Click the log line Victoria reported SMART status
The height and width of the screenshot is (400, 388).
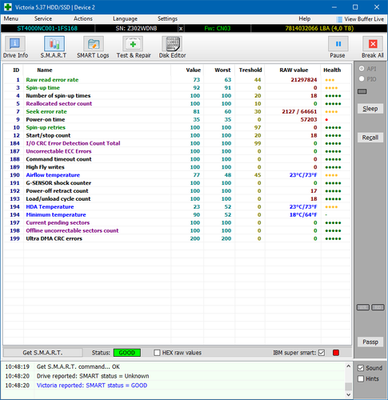tap(92, 385)
